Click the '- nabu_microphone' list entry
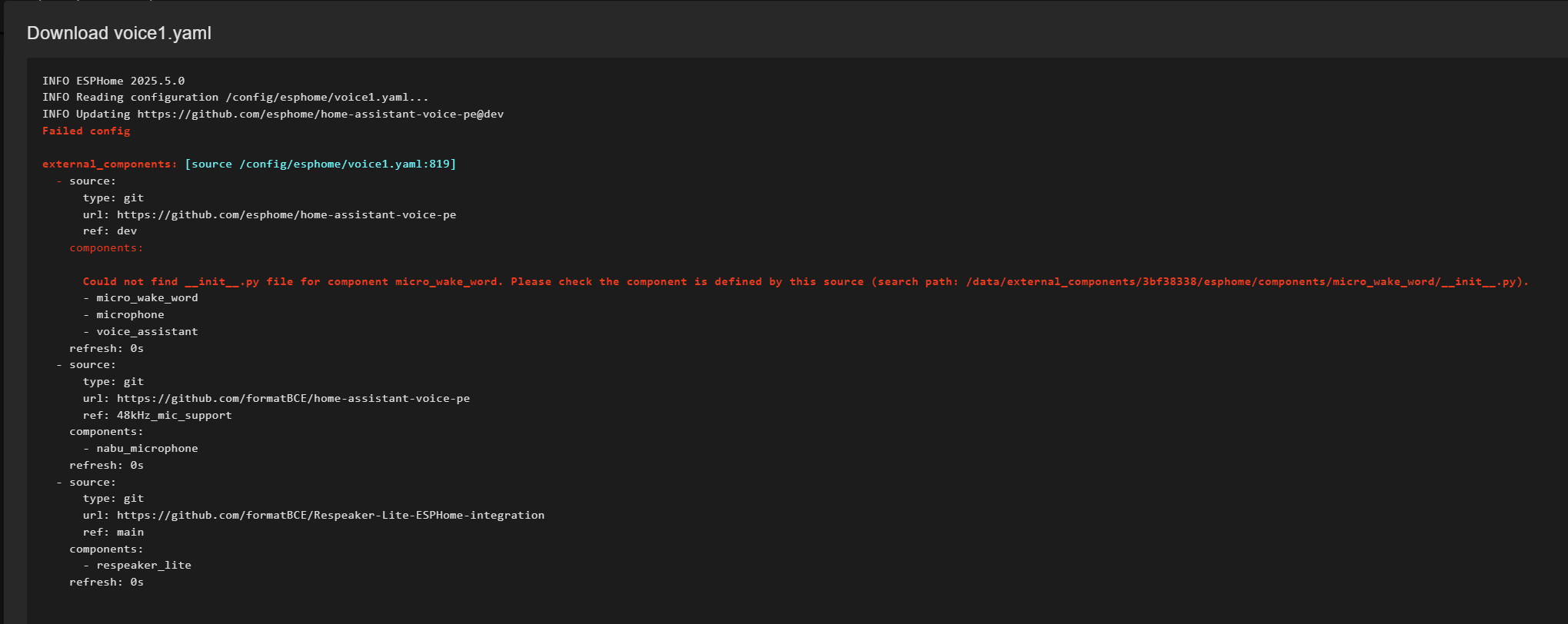1568x624 pixels. (141, 449)
